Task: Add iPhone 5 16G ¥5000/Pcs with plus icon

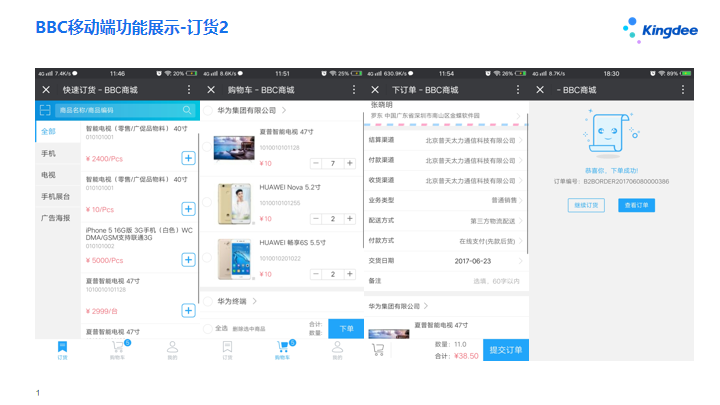Action: pos(188,260)
